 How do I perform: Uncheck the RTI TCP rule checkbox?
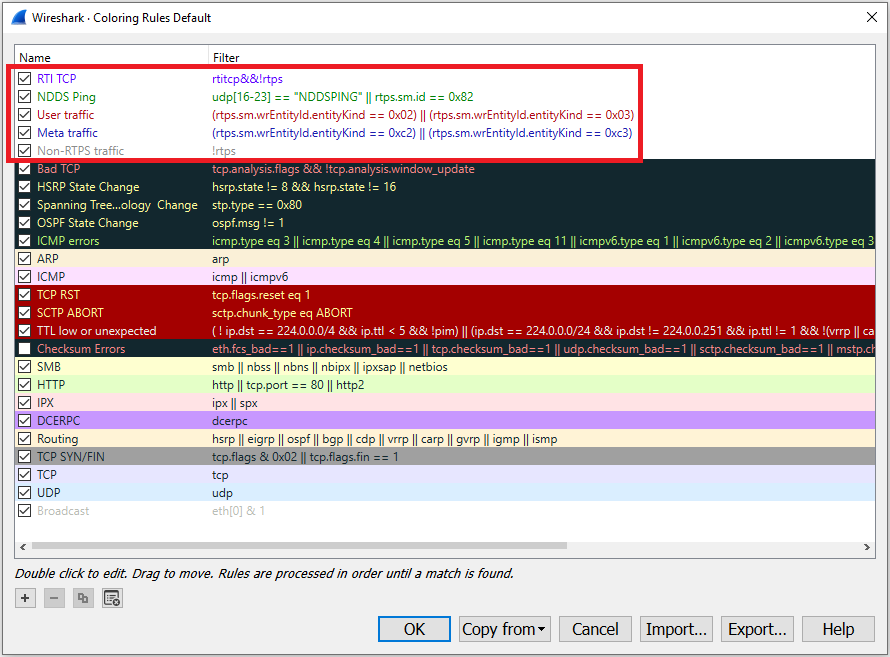[24, 79]
